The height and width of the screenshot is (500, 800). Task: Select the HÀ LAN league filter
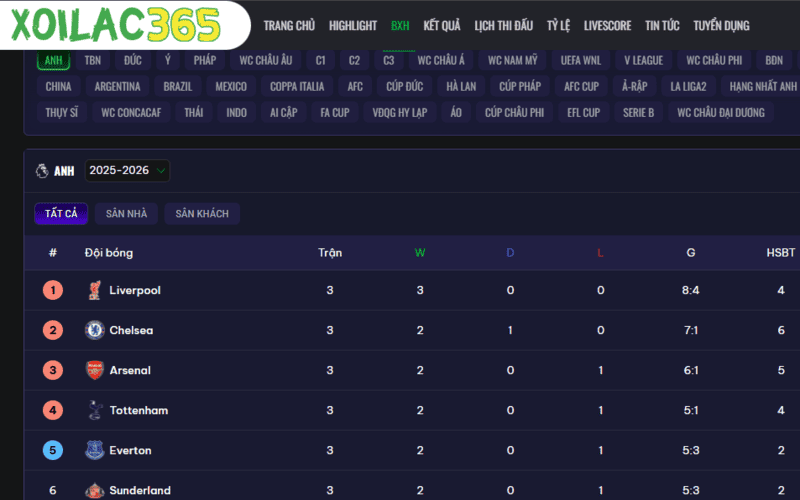point(461,86)
